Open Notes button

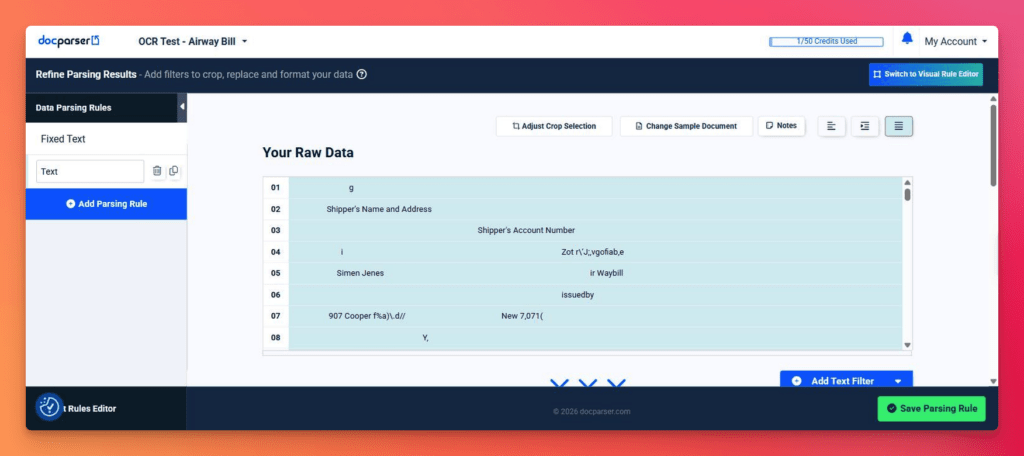pos(781,125)
